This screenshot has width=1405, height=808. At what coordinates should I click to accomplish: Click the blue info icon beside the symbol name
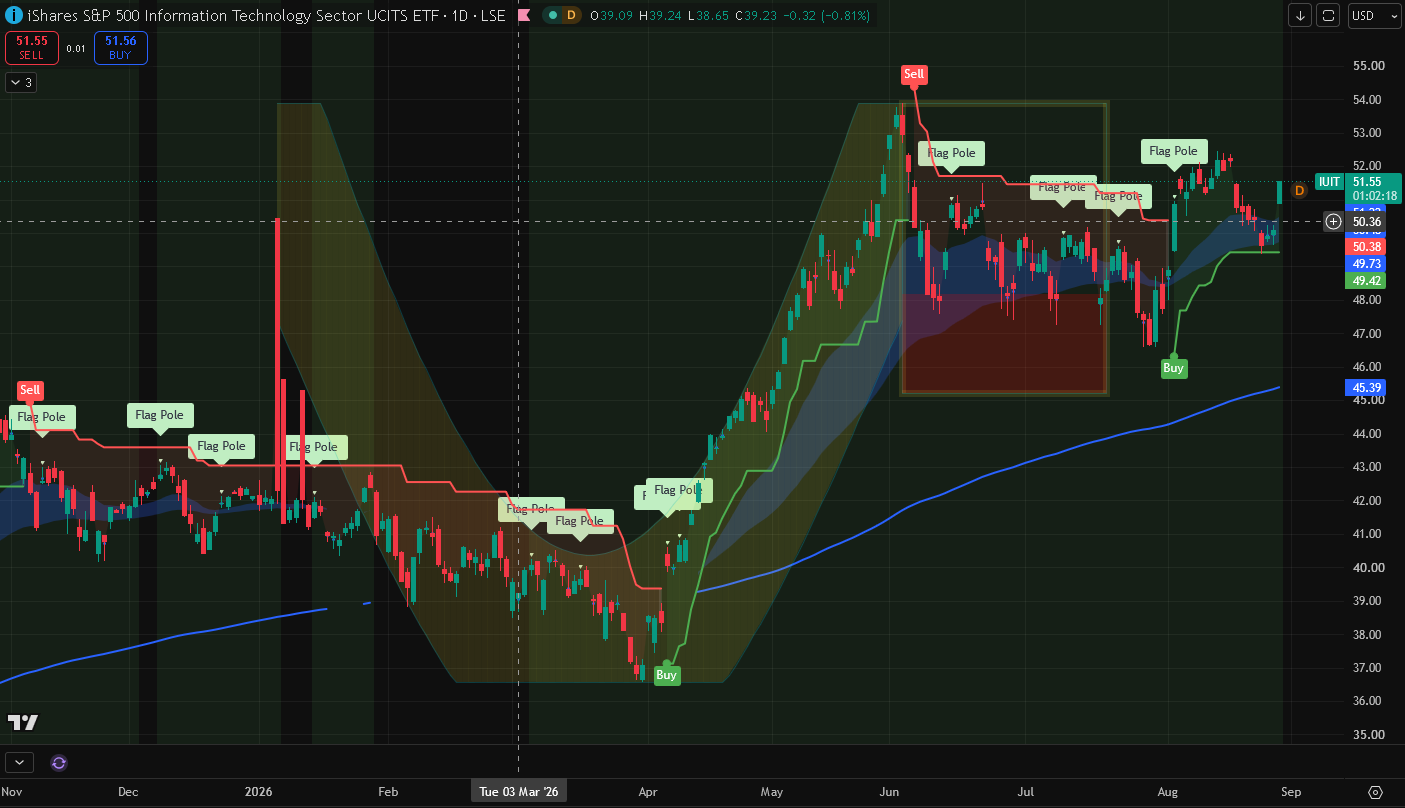point(14,16)
